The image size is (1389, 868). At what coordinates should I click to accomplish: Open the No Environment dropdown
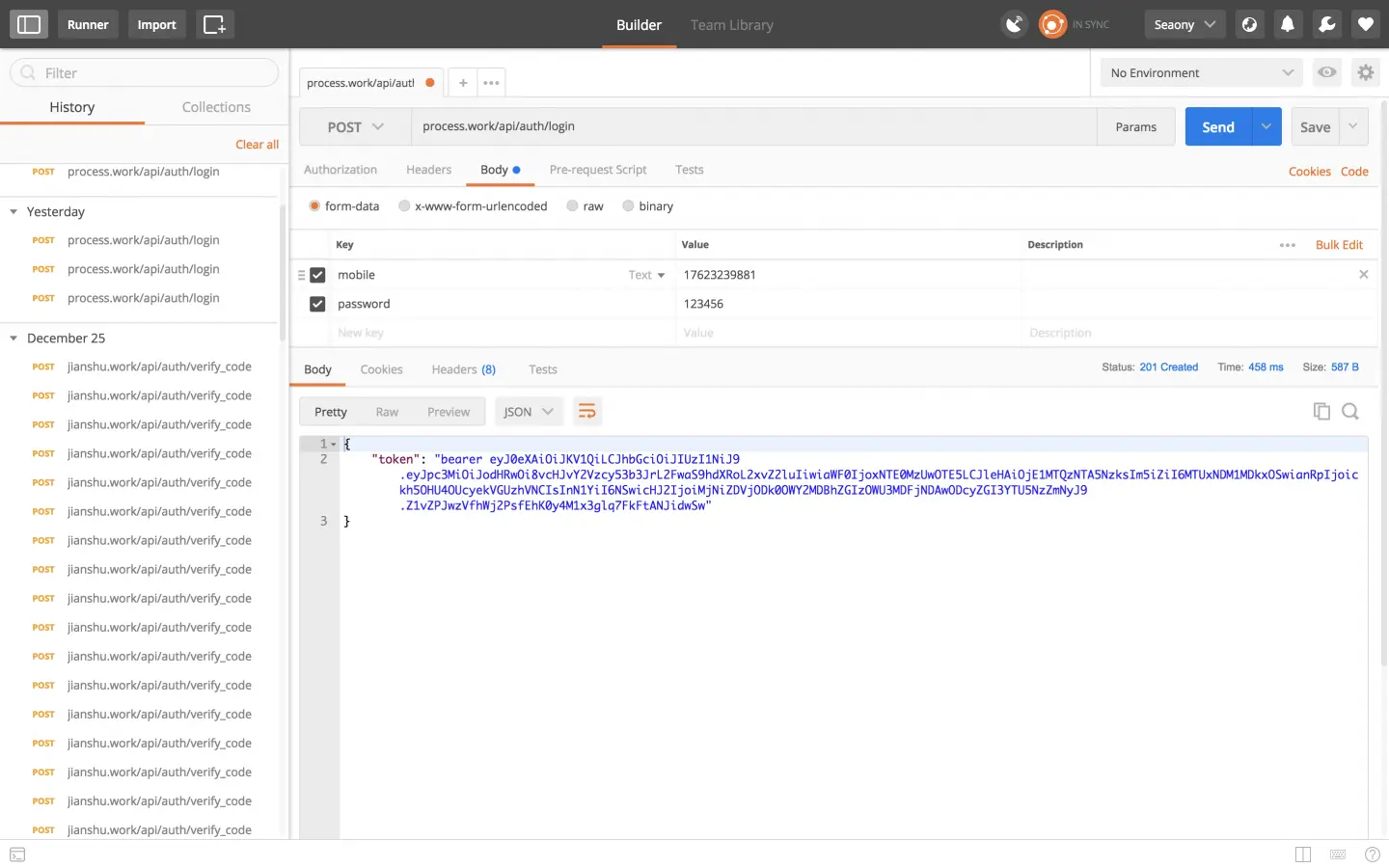[x=1202, y=72]
